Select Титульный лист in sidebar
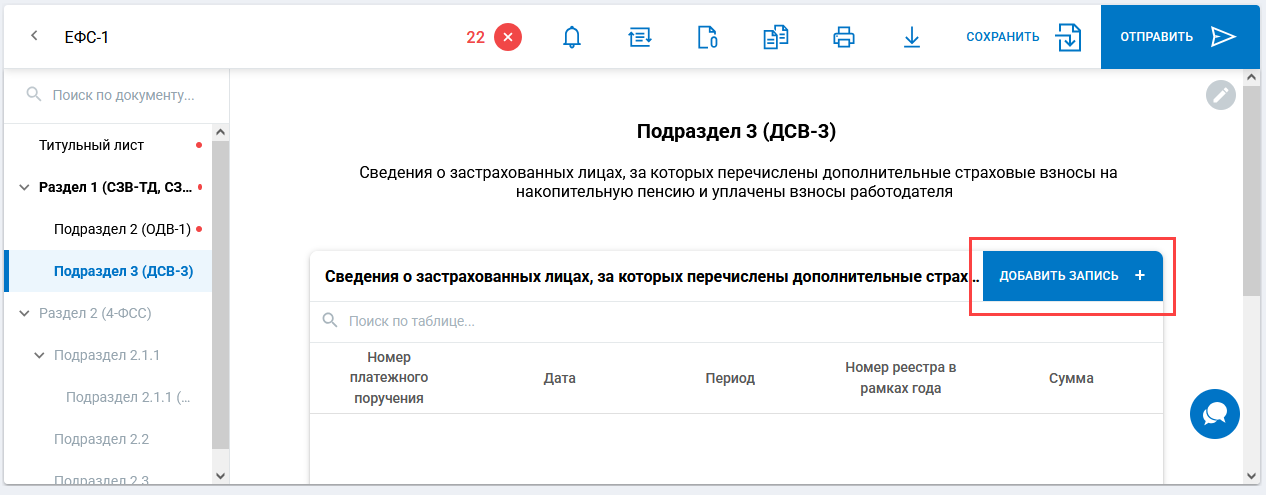Screen dimensions: 1266x495 [x=92, y=145]
